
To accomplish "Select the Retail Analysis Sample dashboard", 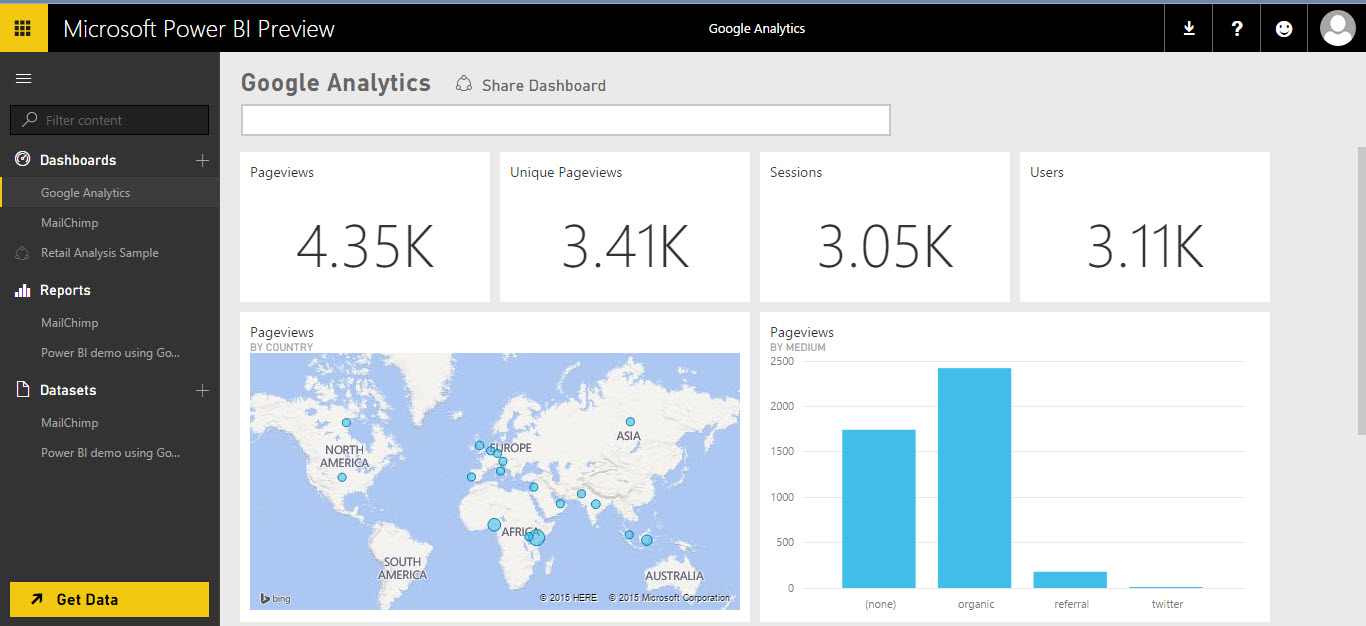I will pos(100,252).
